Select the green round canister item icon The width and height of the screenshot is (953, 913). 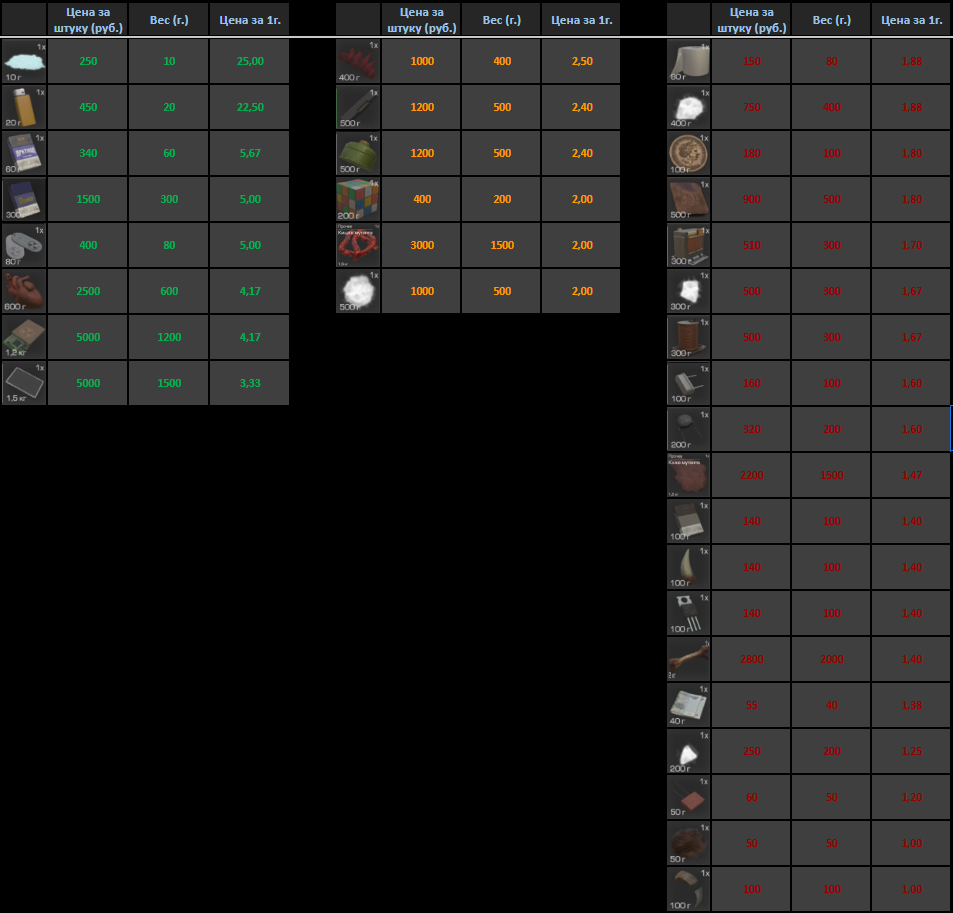(x=357, y=153)
